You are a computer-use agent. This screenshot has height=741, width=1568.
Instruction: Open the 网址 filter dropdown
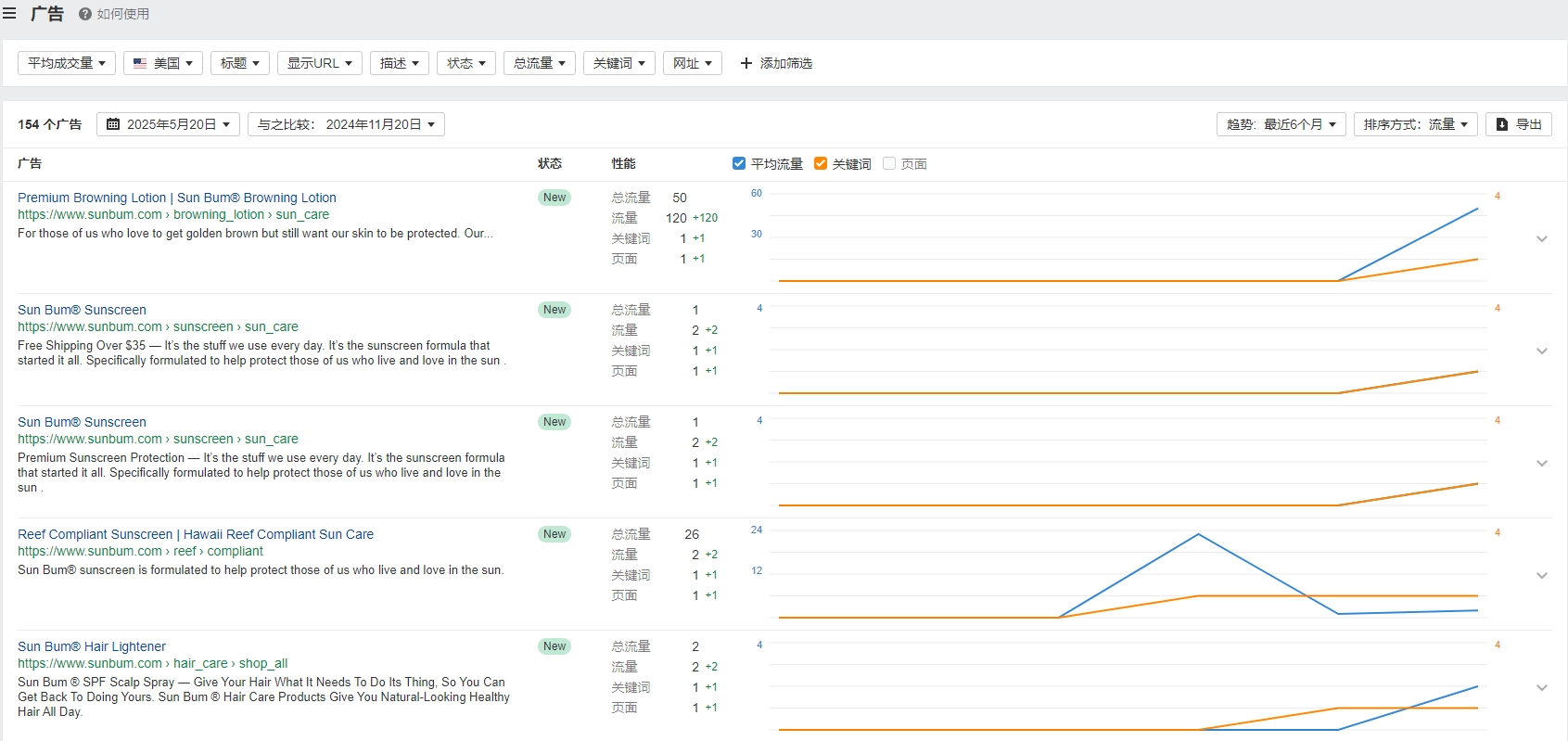(x=693, y=63)
